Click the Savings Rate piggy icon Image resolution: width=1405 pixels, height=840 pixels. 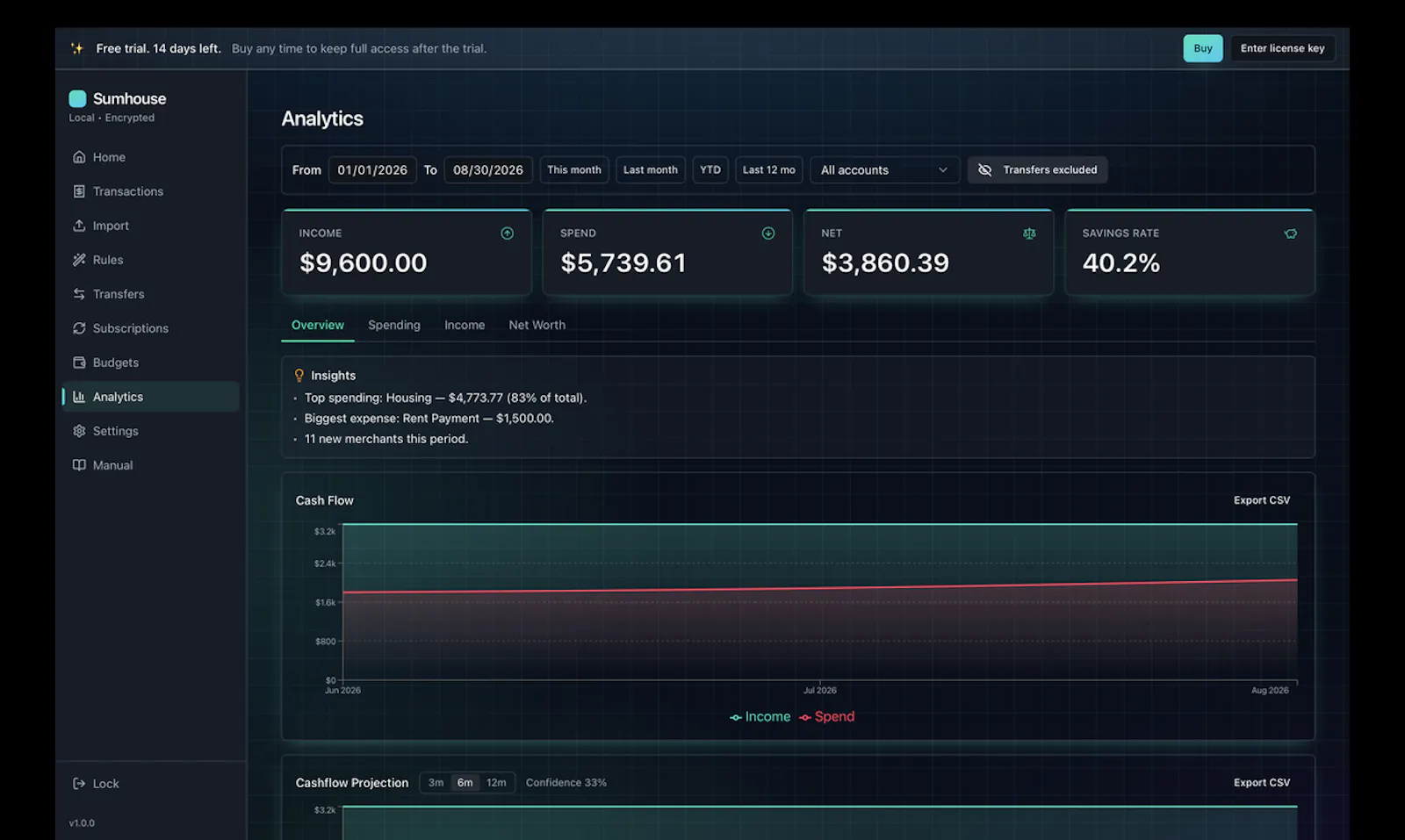pos(1290,233)
